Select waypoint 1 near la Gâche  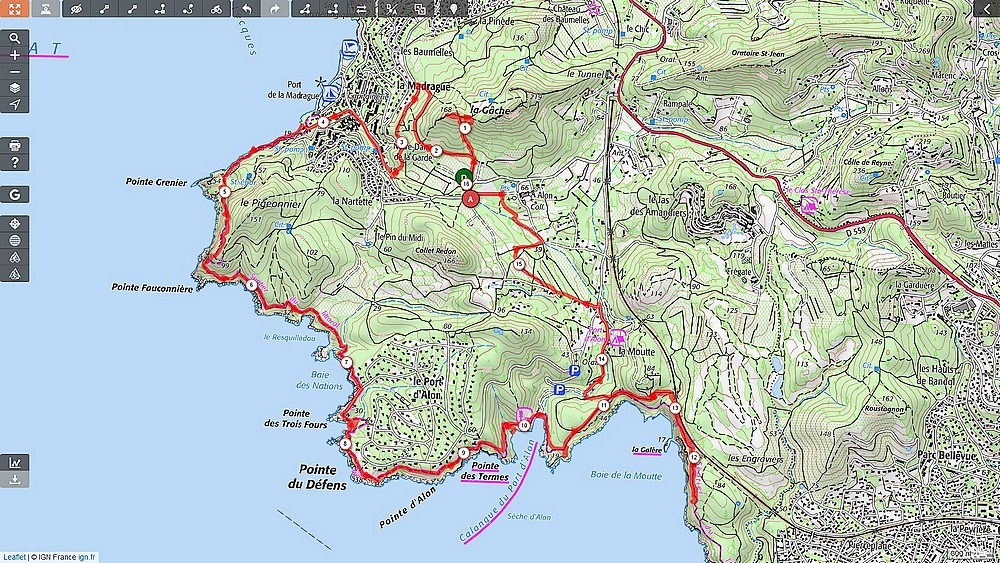465,128
